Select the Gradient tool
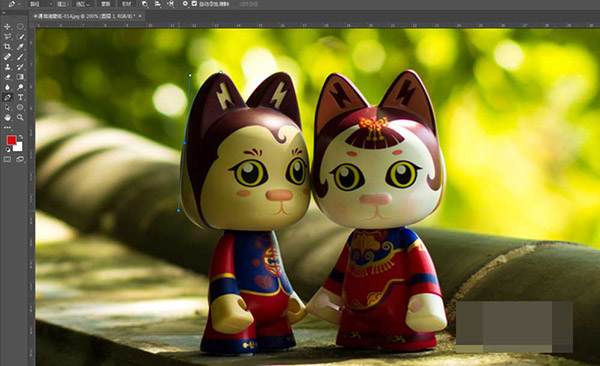The height and width of the screenshot is (366, 600). click(20, 77)
